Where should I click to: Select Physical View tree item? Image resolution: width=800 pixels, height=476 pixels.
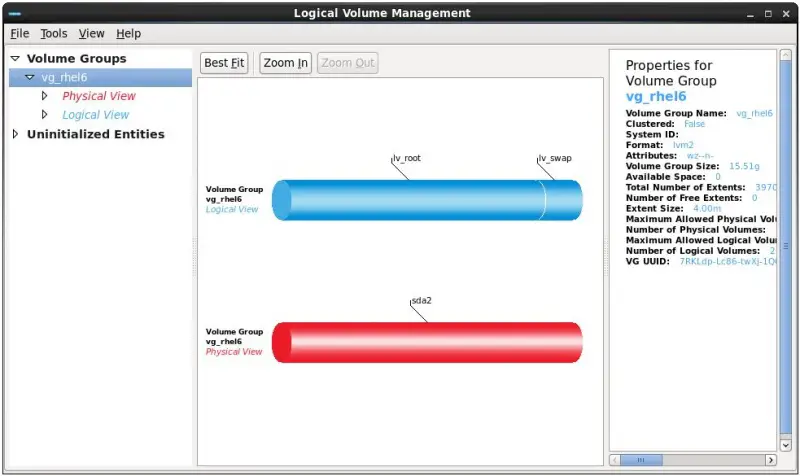pos(98,97)
